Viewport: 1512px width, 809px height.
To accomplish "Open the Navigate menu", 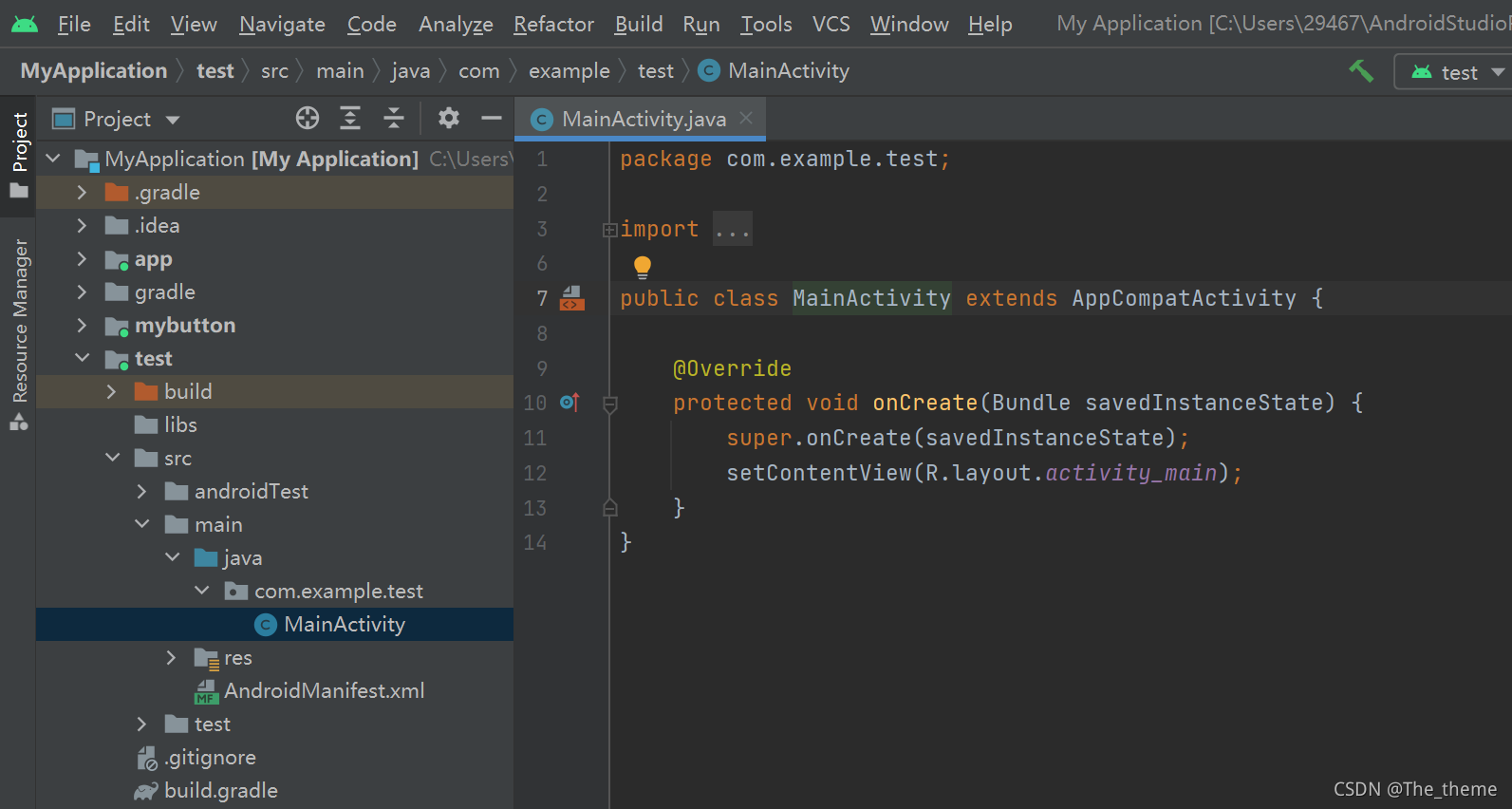I will tap(282, 24).
